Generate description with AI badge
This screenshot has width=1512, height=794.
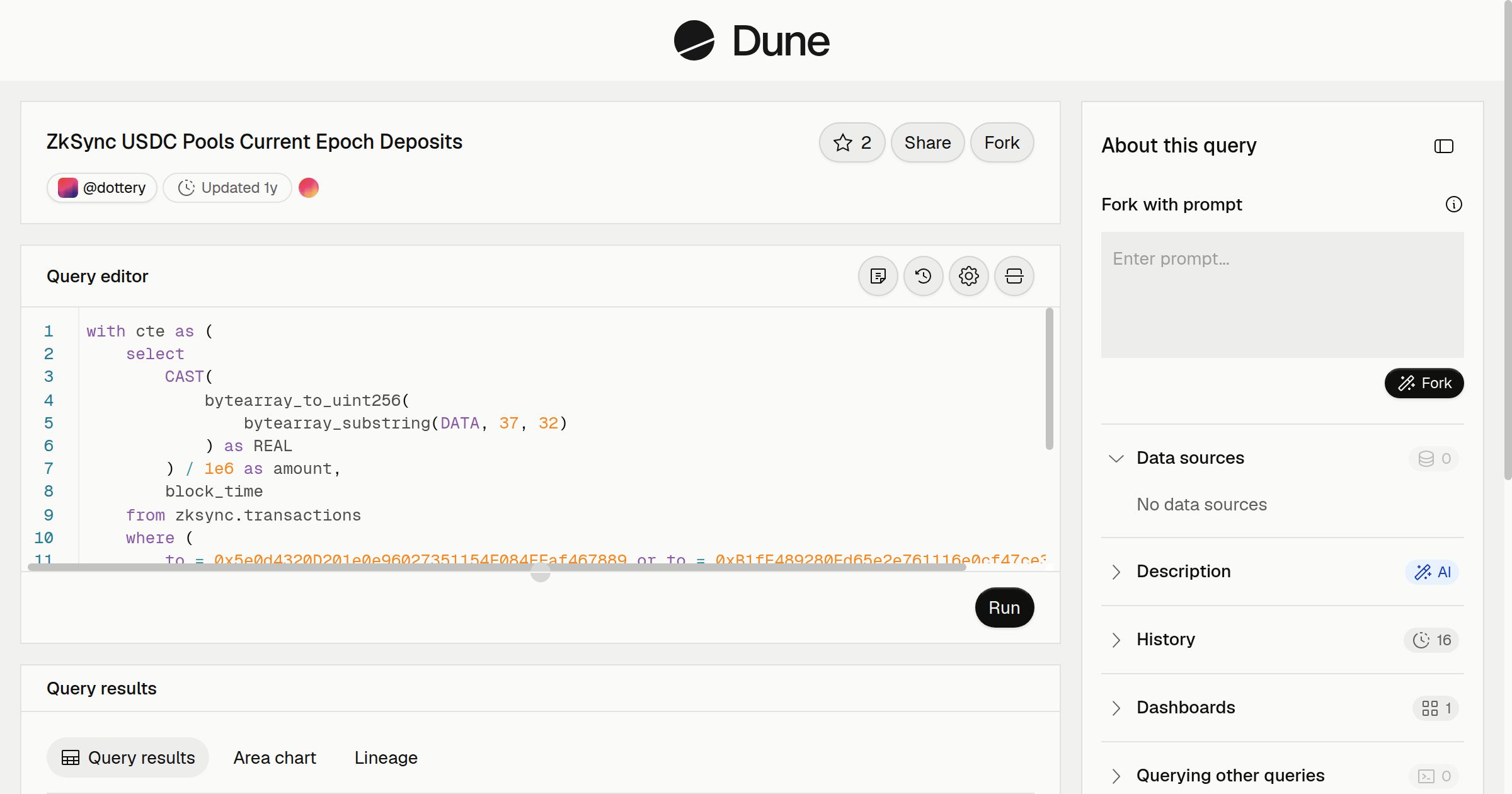[1432, 572]
